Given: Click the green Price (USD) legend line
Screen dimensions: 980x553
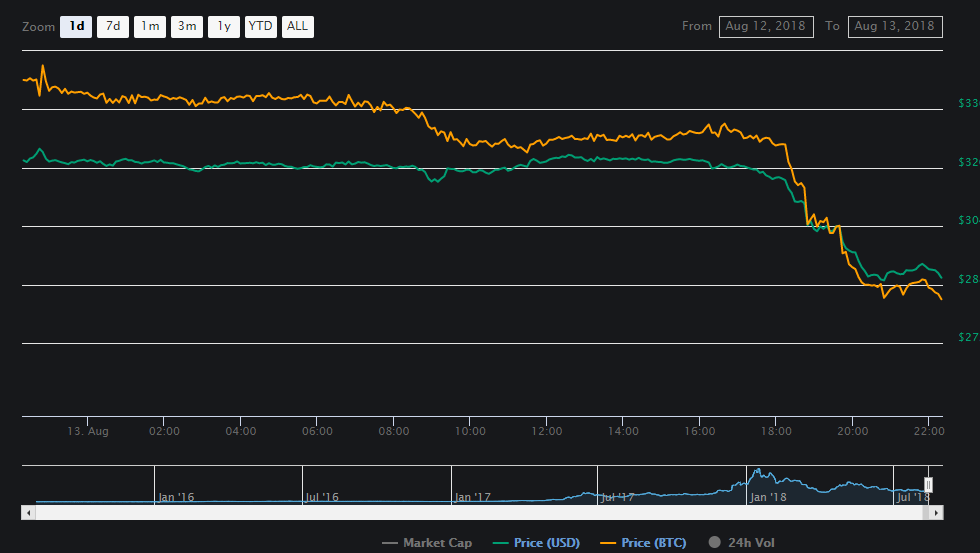Looking at the screenshot, I should click(x=502, y=543).
